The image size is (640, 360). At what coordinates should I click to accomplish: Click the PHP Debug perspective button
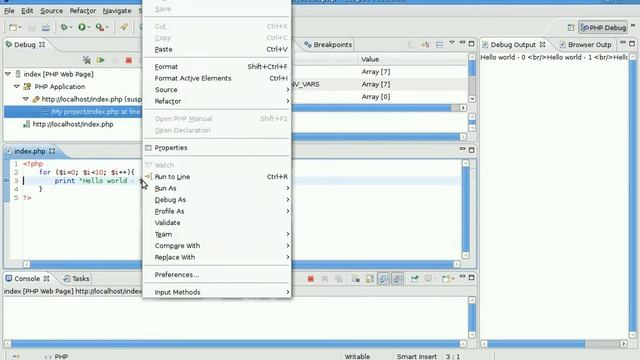coord(603,27)
